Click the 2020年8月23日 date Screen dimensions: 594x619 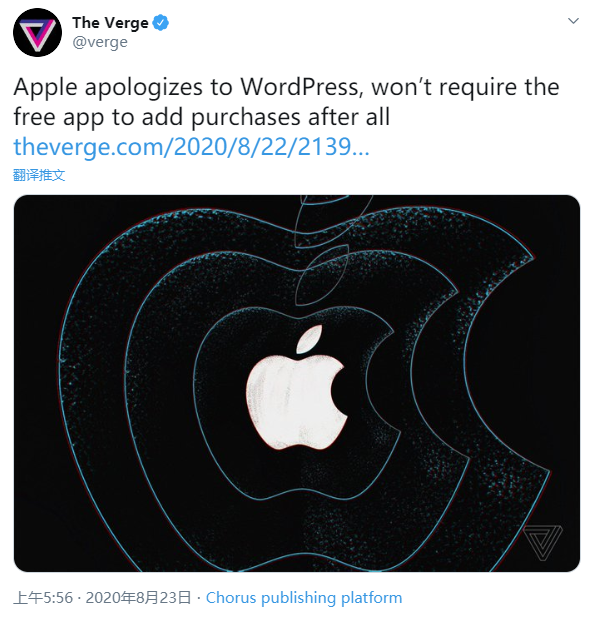click(x=138, y=598)
